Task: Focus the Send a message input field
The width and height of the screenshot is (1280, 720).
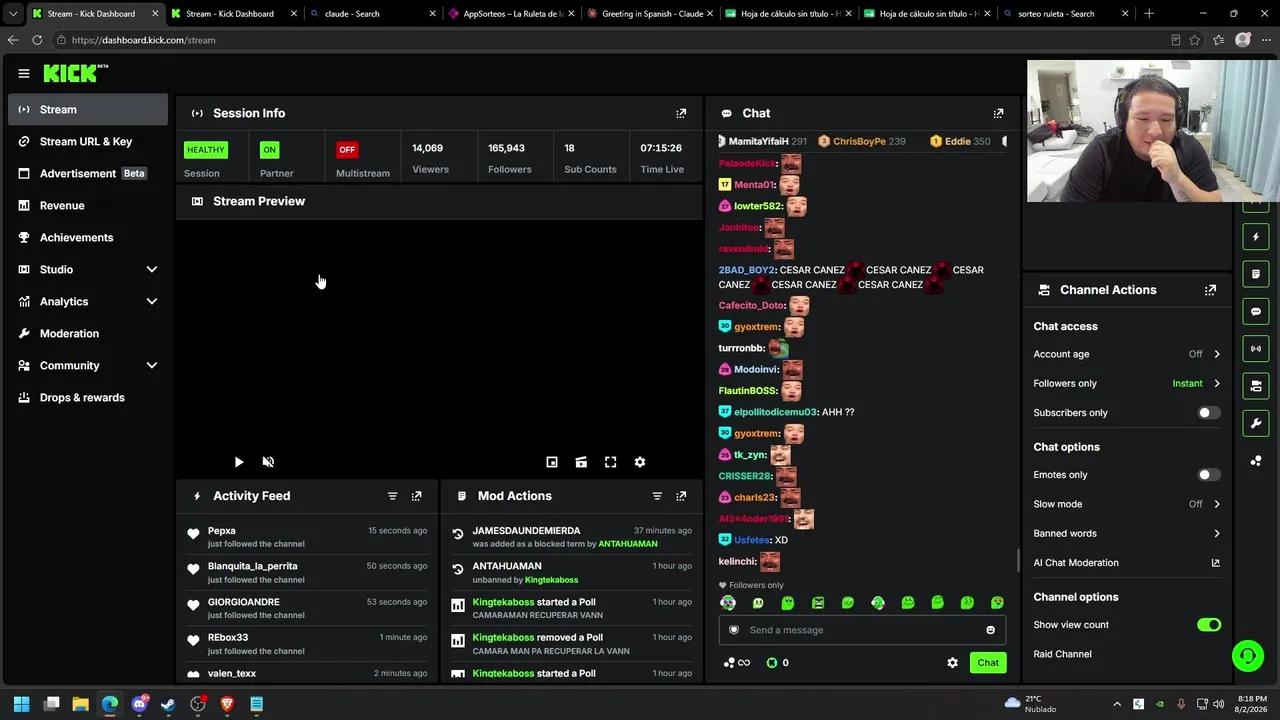Action: click(861, 630)
